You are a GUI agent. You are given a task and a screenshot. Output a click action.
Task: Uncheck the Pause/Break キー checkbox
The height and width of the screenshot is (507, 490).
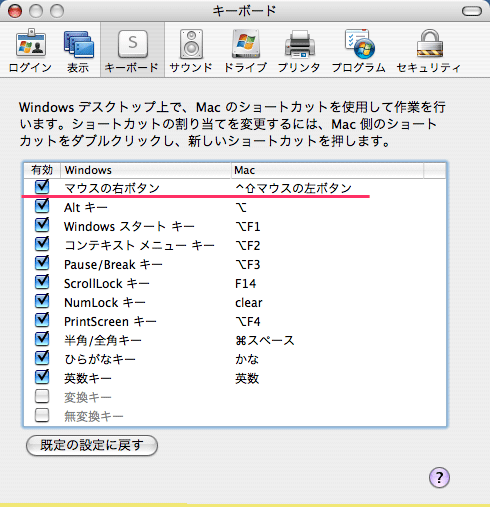[42, 263]
